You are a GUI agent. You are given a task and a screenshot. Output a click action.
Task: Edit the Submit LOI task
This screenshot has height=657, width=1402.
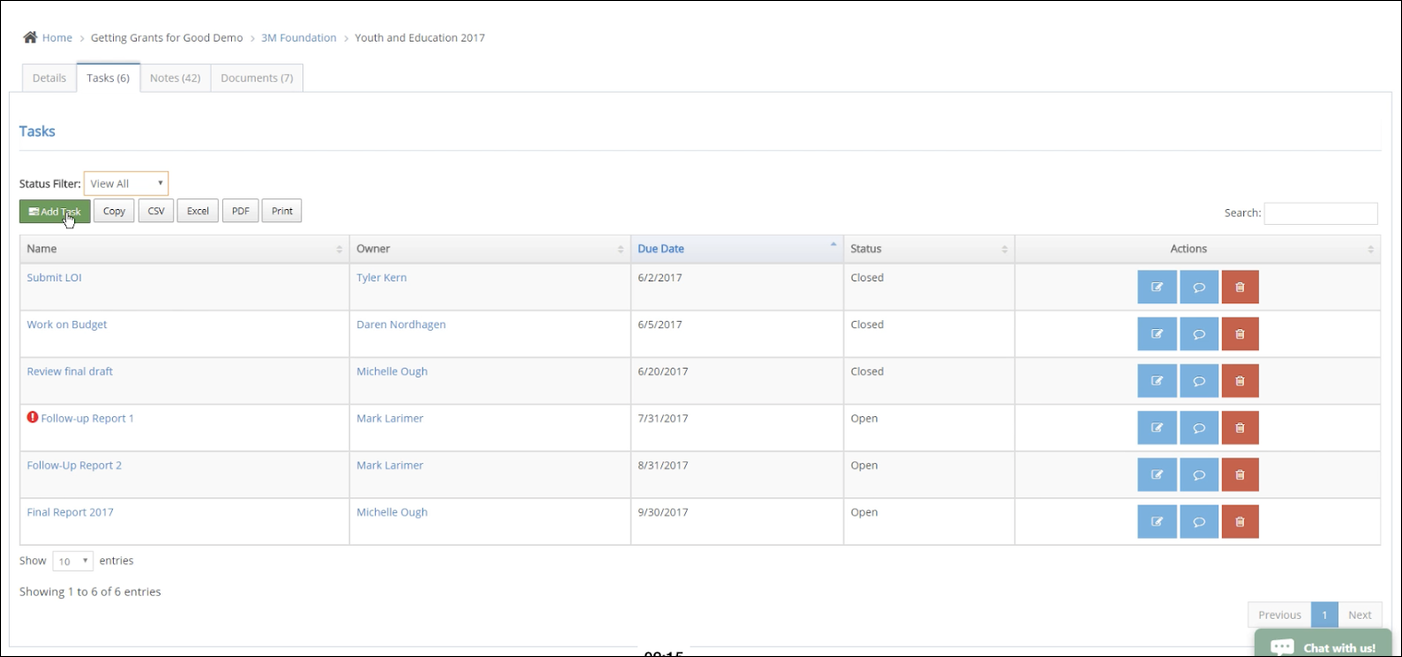coord(1157,286)
